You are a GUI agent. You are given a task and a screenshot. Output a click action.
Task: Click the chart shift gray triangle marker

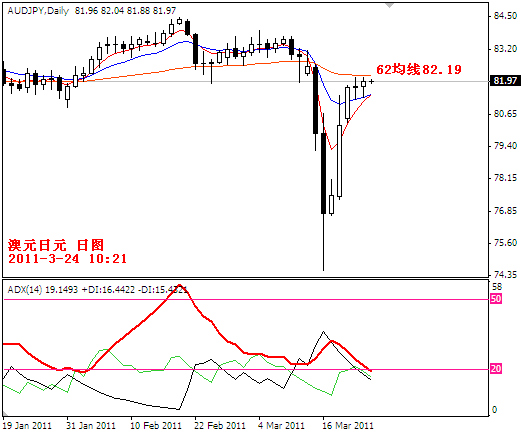point(390,5)
